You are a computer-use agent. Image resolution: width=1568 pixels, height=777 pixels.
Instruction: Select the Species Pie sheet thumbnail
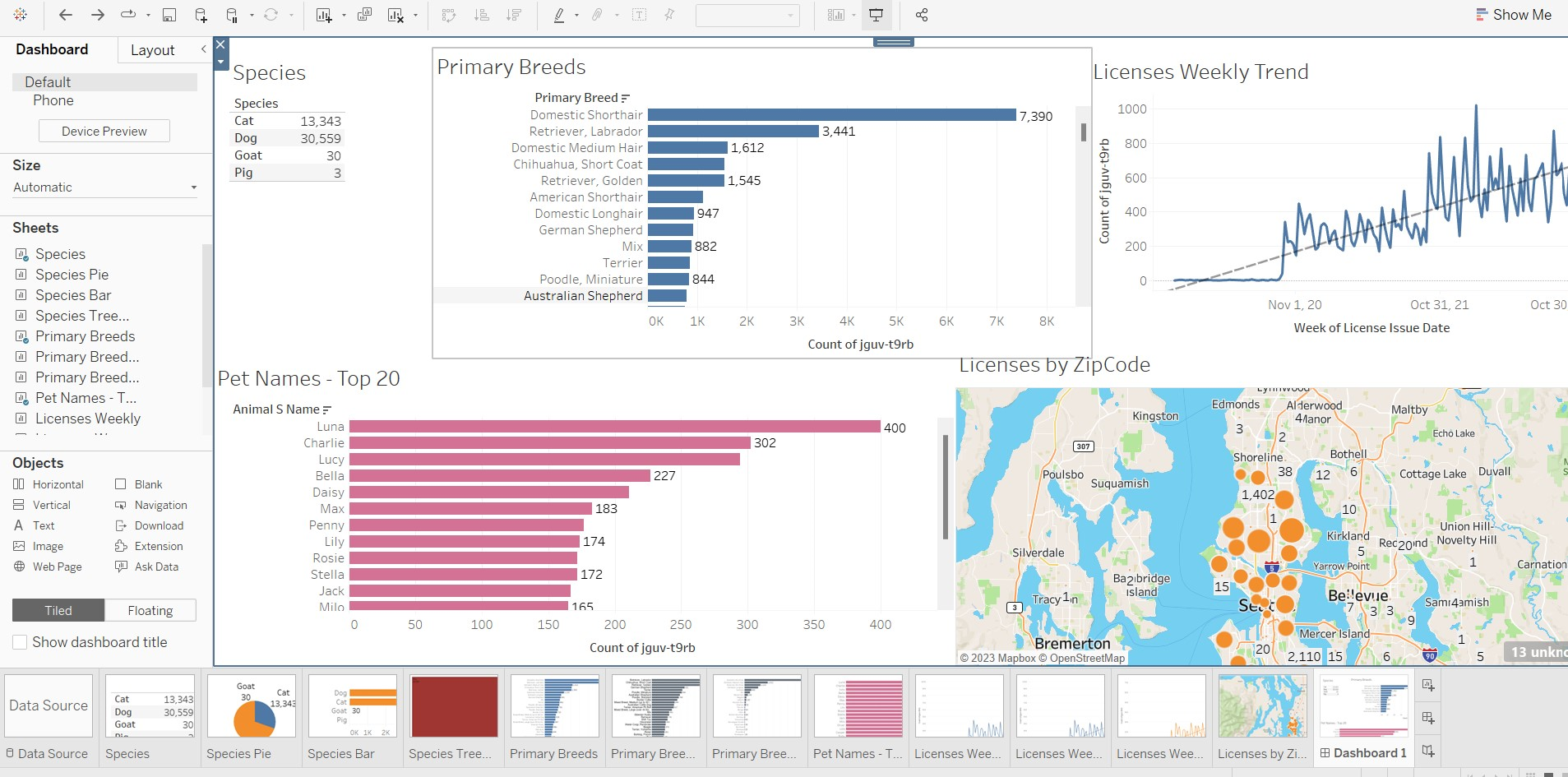coord(251,705)
